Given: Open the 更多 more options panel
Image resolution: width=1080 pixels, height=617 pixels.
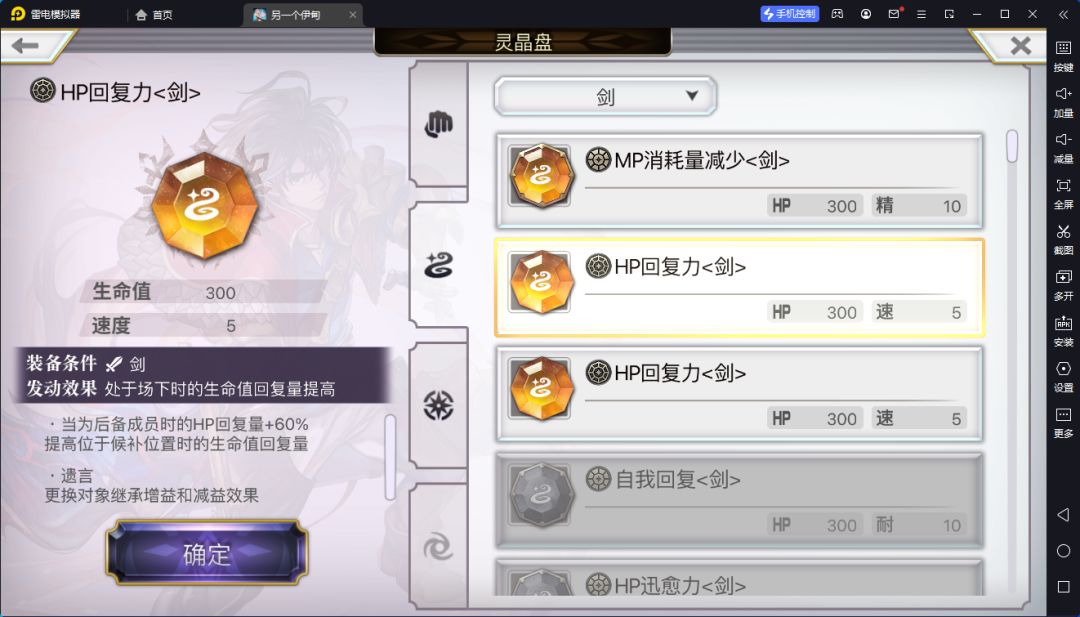Looking at the screenshot, I should pyautogui.click(x=1063, y=422).
